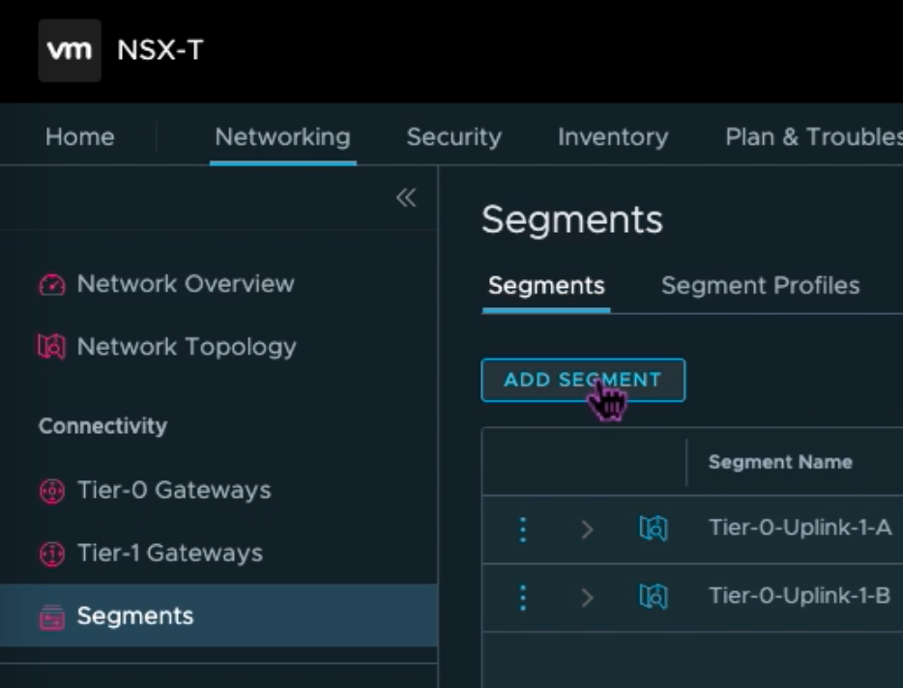This screenshot has width=904, height=688.
Task: Open topology icon for Tier-0-Uplink-1-B
Action: [x=653, y=596]
